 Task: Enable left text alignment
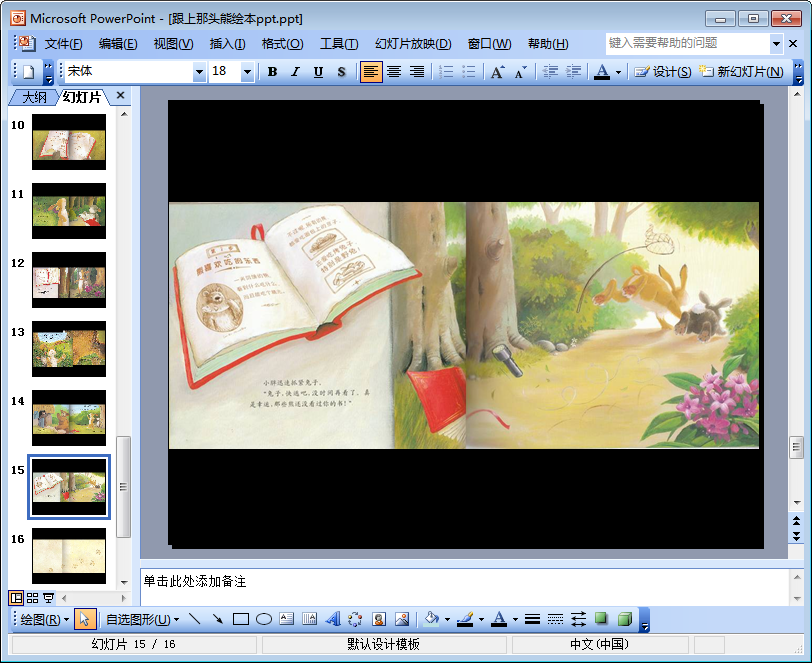tap(371, 71)
